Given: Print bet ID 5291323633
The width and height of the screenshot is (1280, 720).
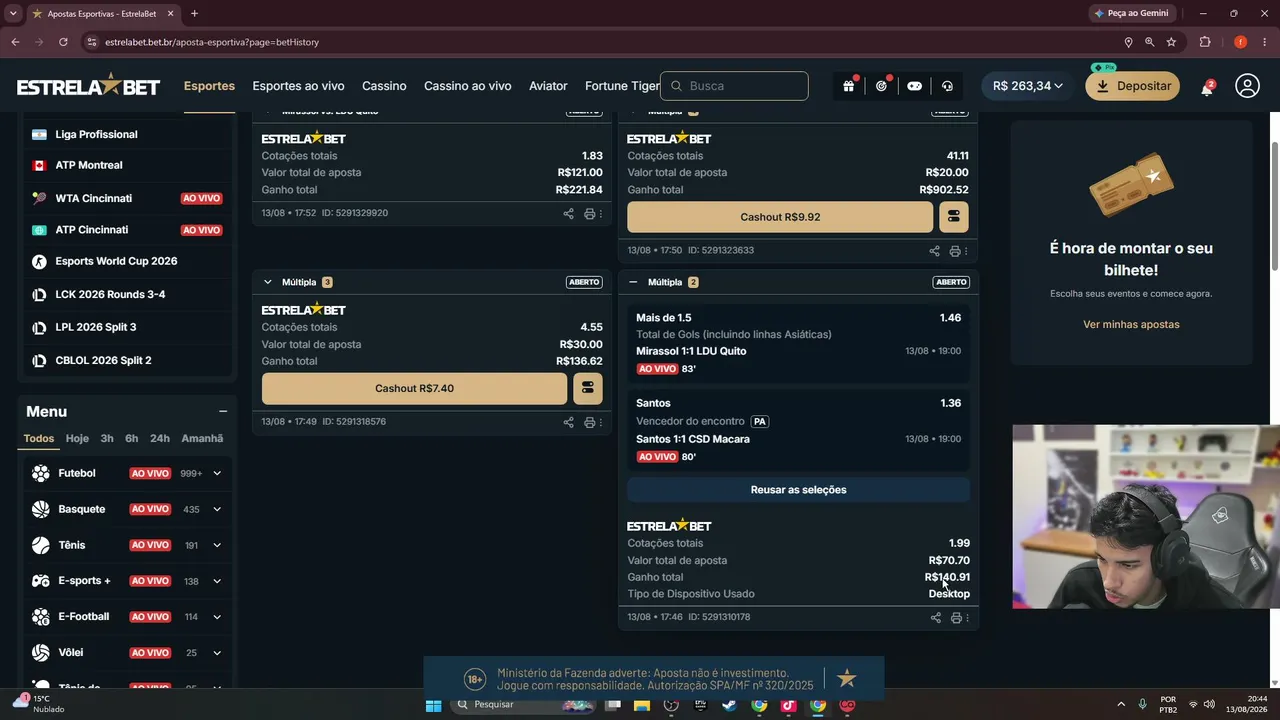Looking at the screenshot, I should [x=955, y=251].
